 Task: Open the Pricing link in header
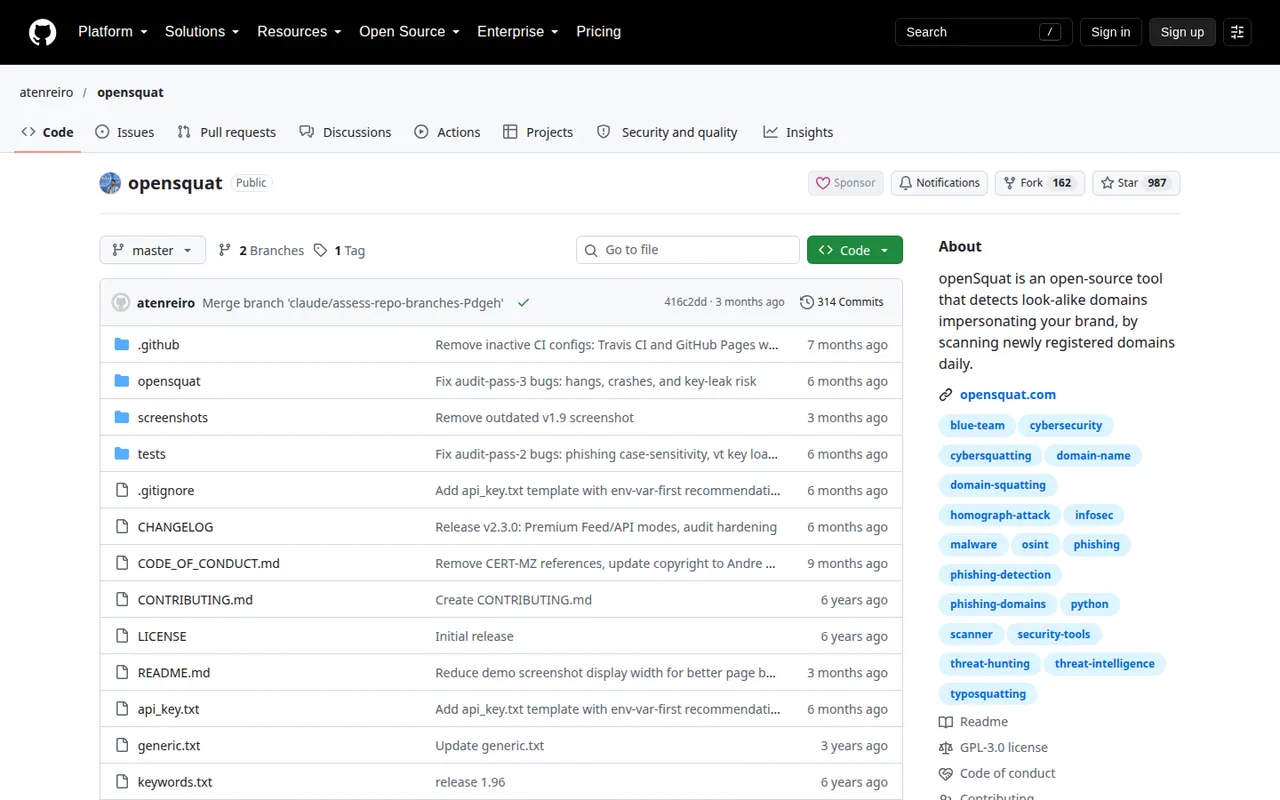[x=598, y=32]
